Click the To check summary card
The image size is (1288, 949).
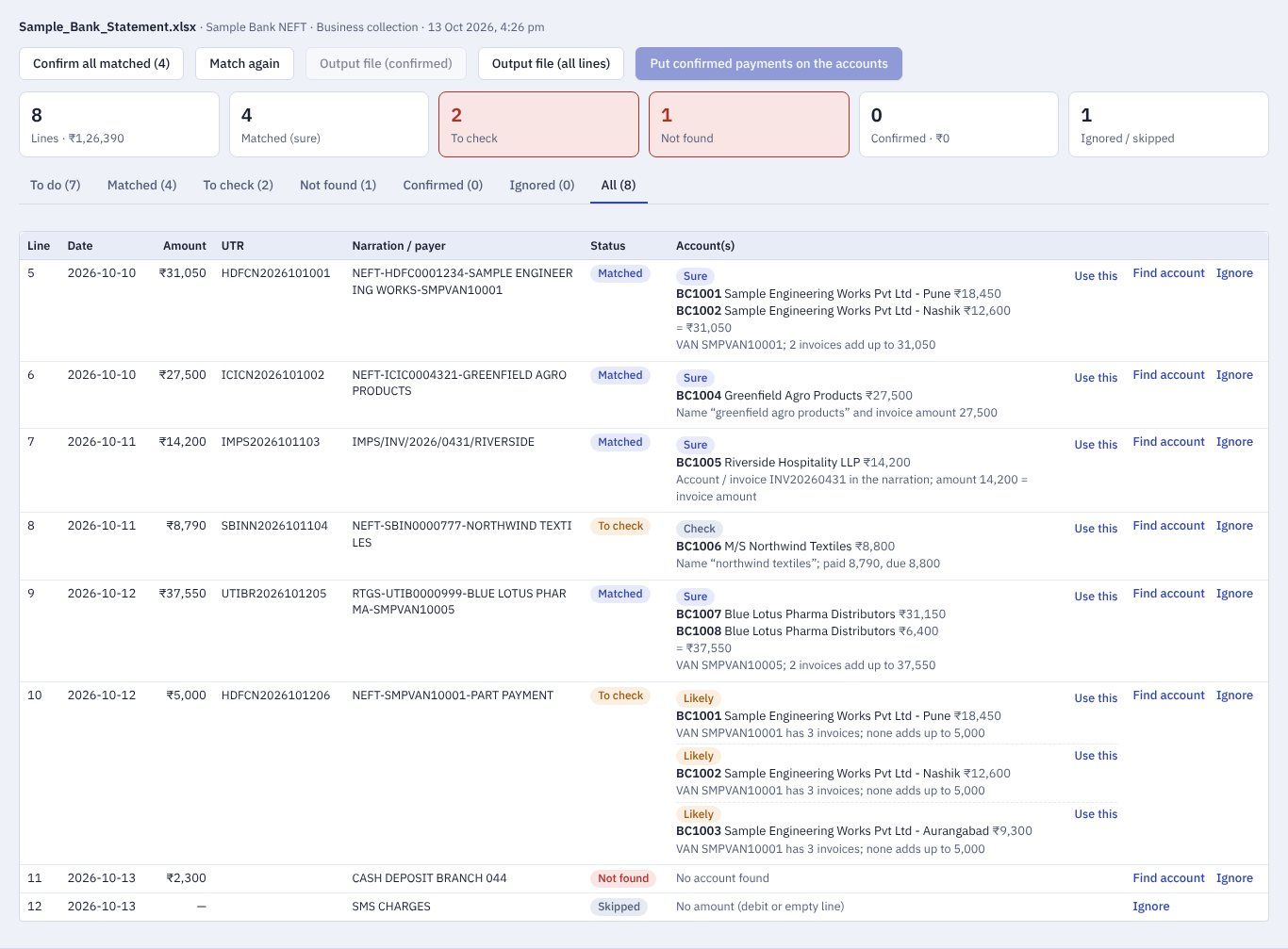538,124
